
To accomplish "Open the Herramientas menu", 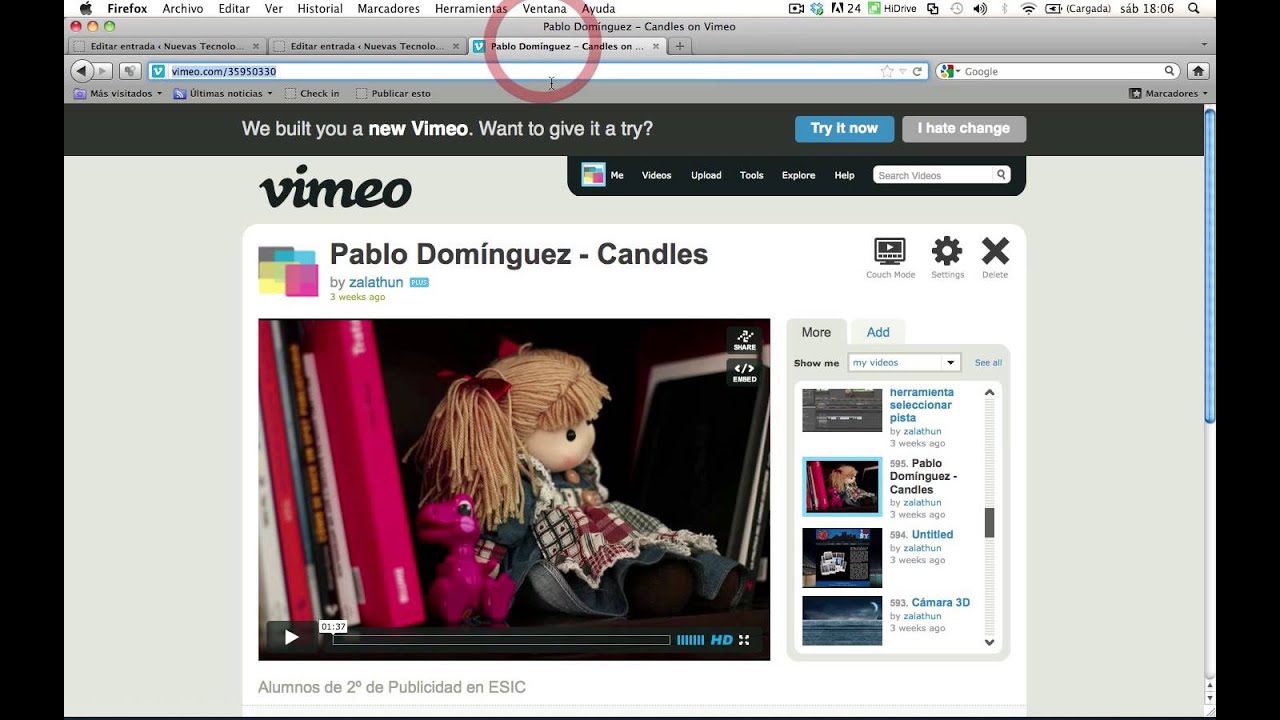I will pyautogui.click(x=471, y=8).
